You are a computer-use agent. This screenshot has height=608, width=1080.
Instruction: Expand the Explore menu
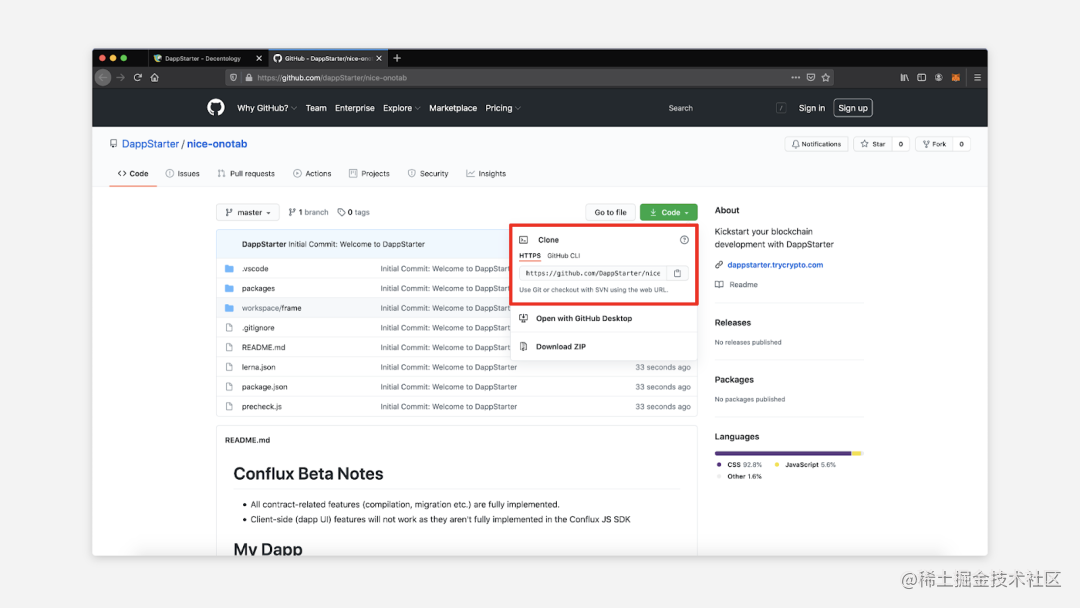(402, 108)
